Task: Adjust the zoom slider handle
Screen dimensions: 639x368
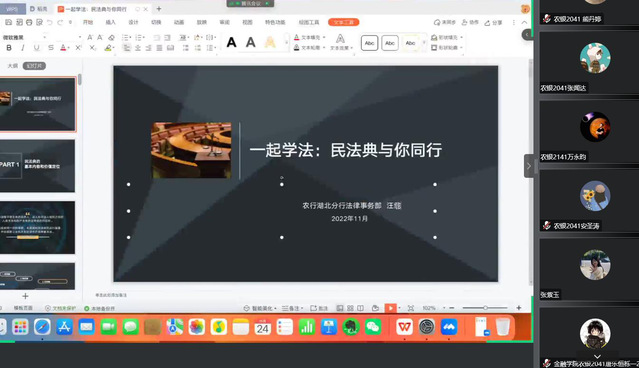Action: click(x=485, y=308)
